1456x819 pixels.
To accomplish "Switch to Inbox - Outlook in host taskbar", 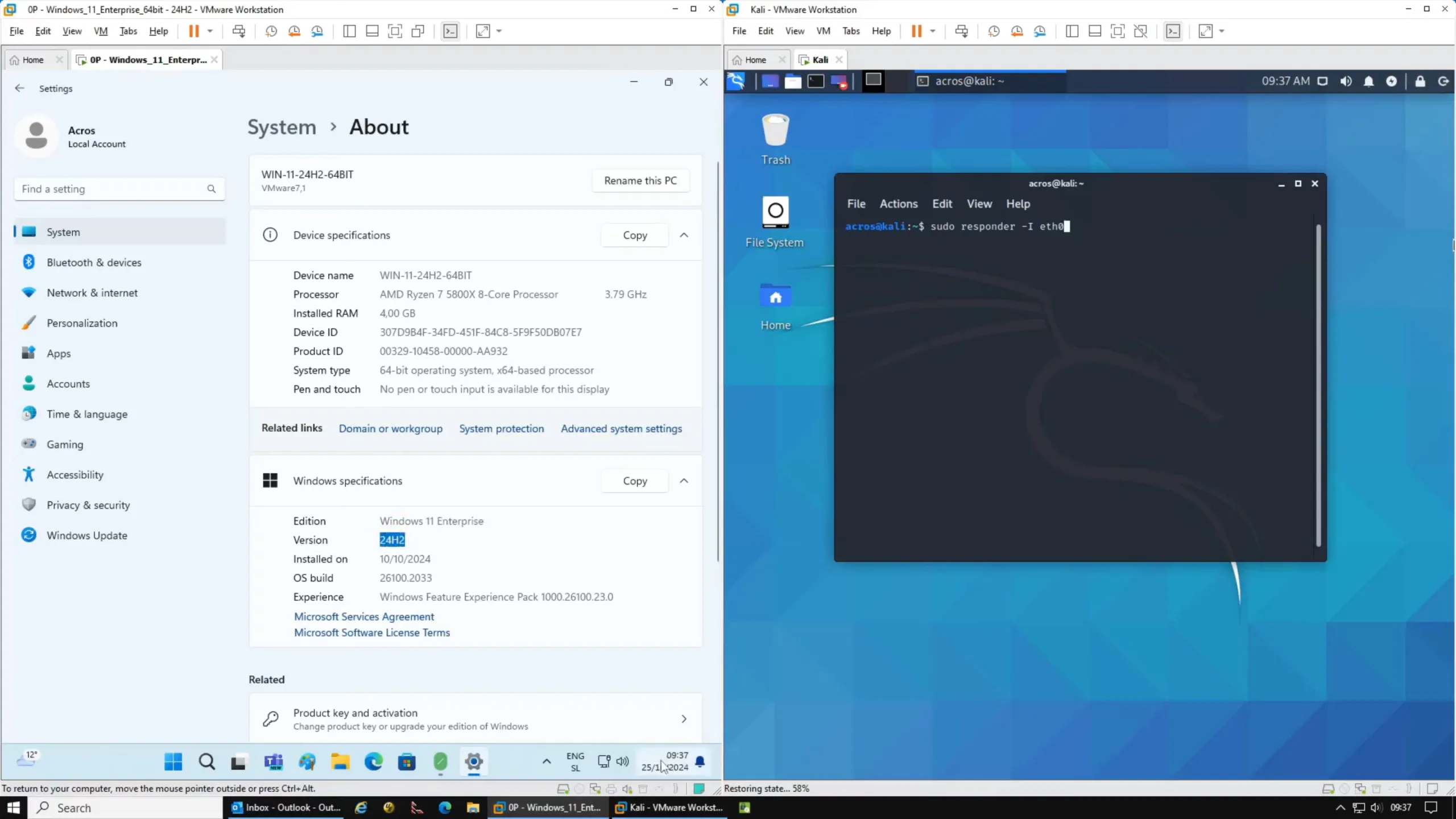I will point(286,808).
